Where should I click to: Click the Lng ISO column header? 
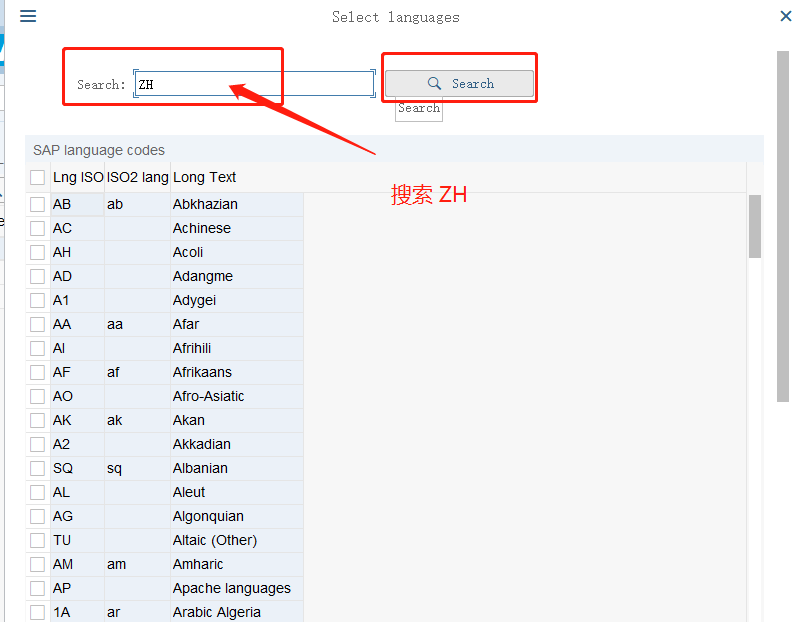(x=77, y=177)
